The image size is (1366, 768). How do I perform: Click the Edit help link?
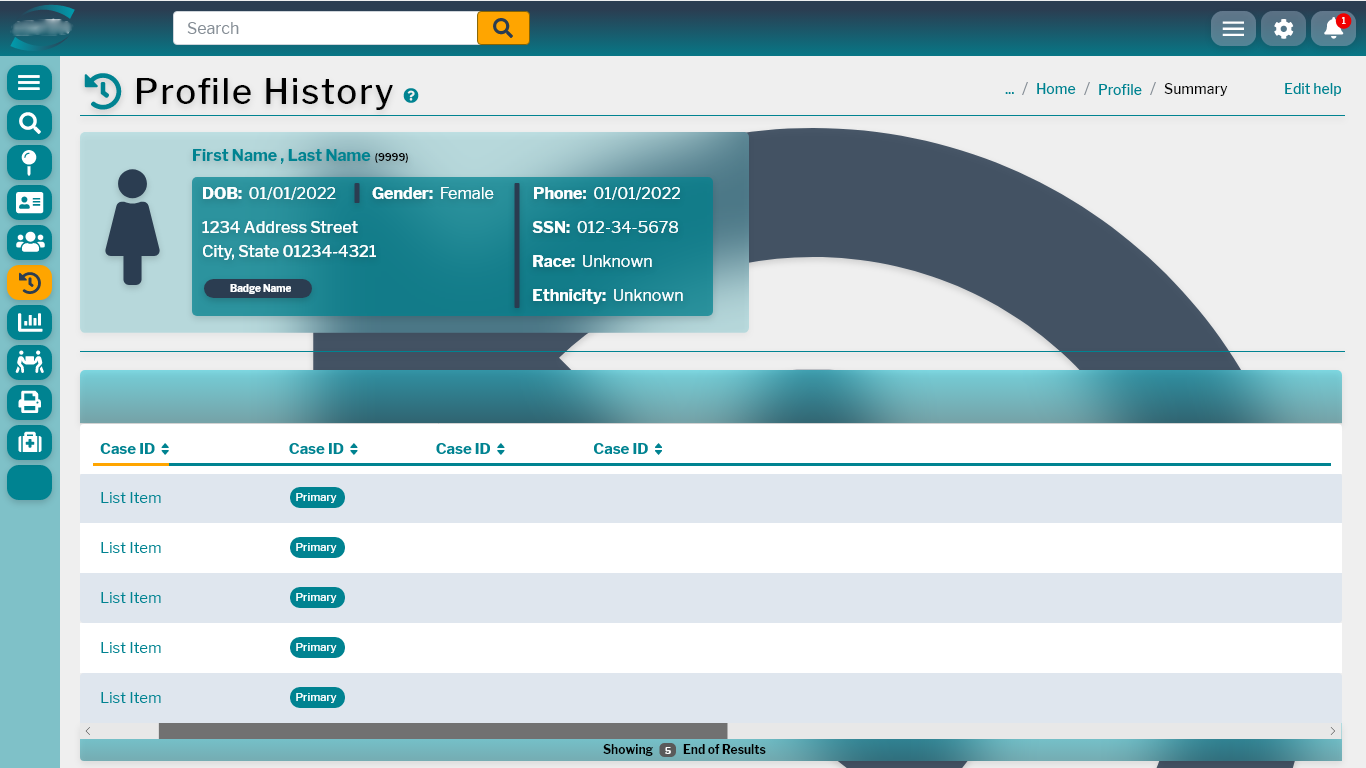(1312, 89)
